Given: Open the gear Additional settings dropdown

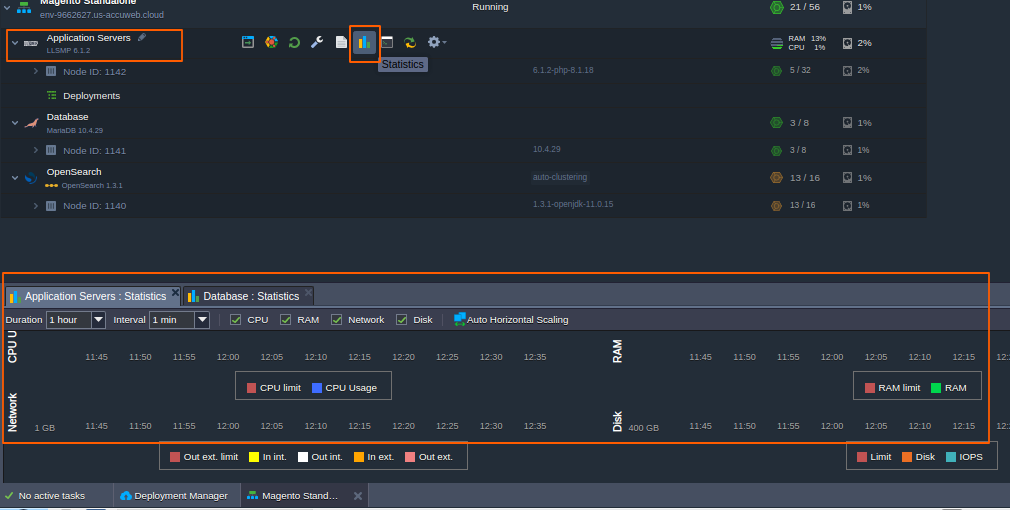Looking at the screenshot, I should 436,42.
